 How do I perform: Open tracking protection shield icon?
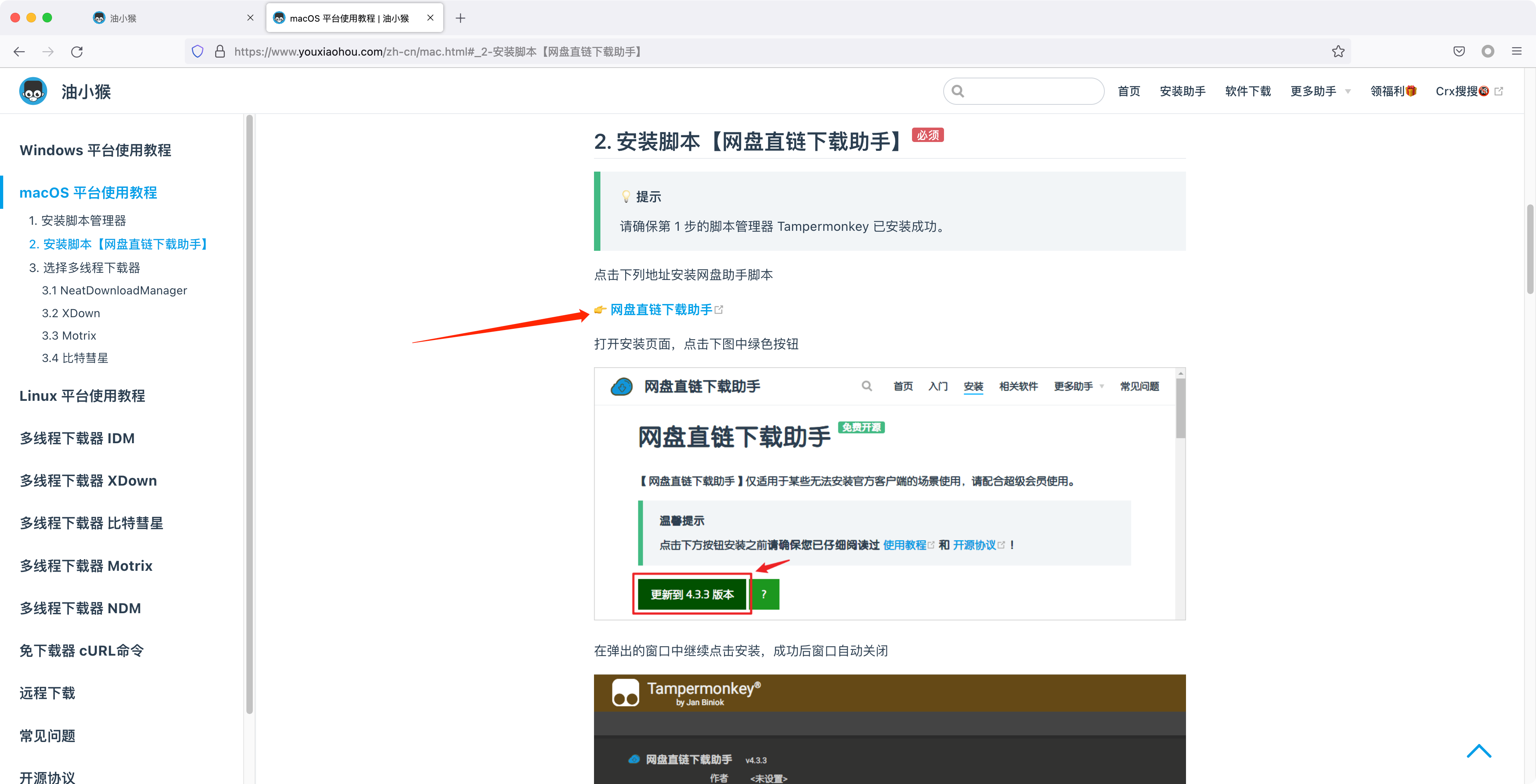click(198, 52)
